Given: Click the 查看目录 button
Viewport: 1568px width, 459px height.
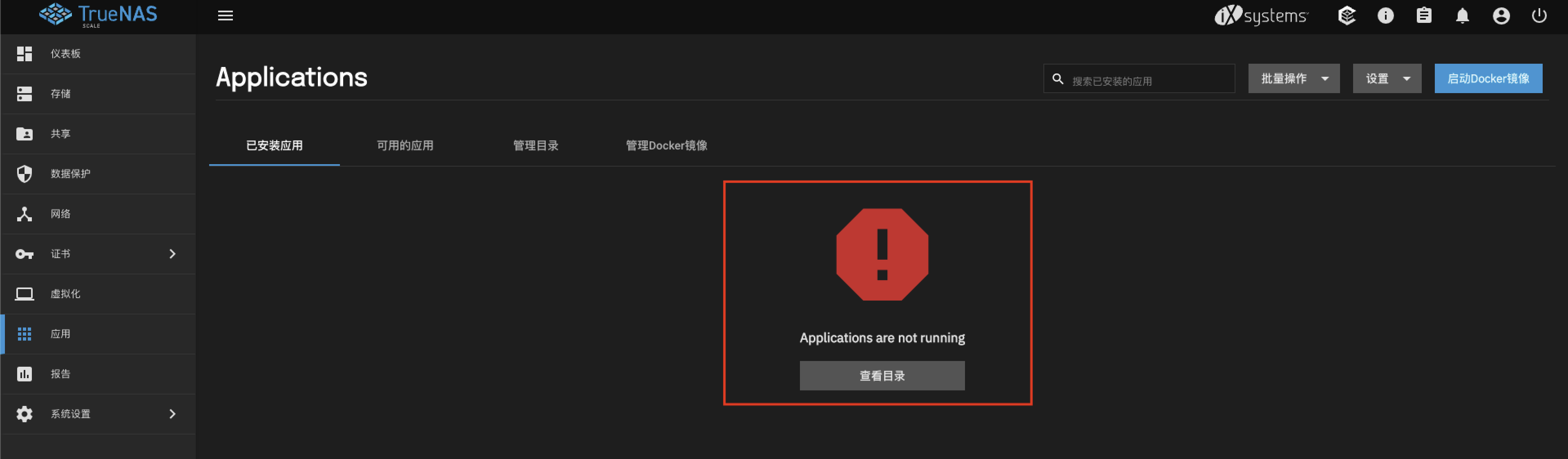Looking at the screenshot, I should pyautogui.click(x=881, y=376).
